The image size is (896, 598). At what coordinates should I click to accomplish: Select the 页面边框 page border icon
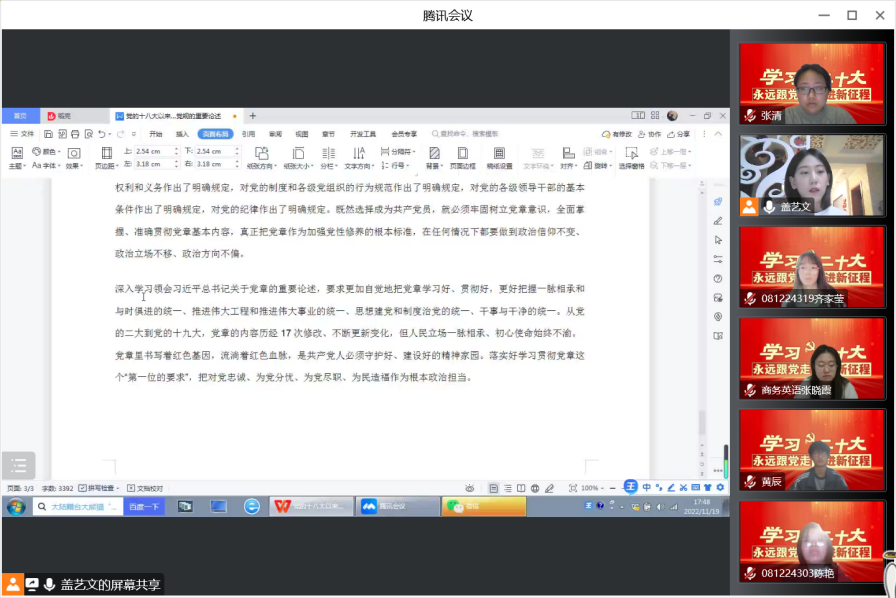click(x=462, y=157)
